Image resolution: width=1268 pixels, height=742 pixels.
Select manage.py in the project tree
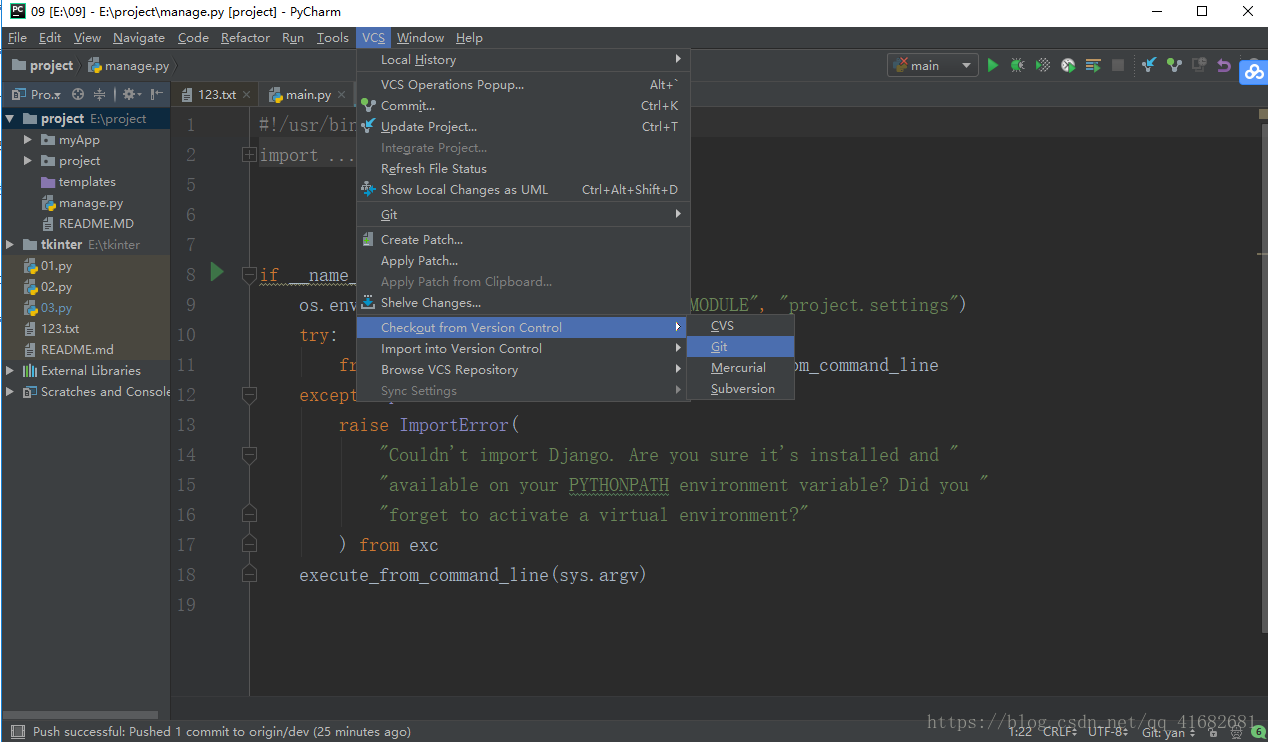pos(84,203)
